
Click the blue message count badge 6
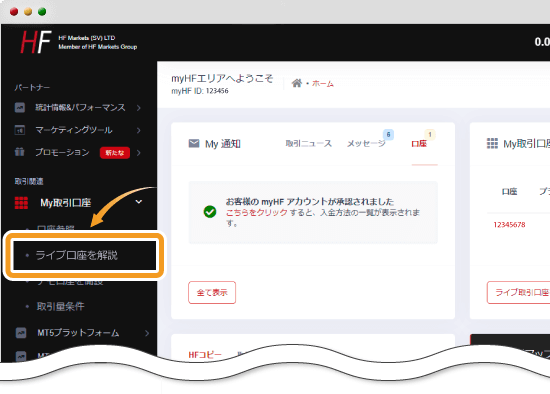pyautogui.click(x=388, y=134)
